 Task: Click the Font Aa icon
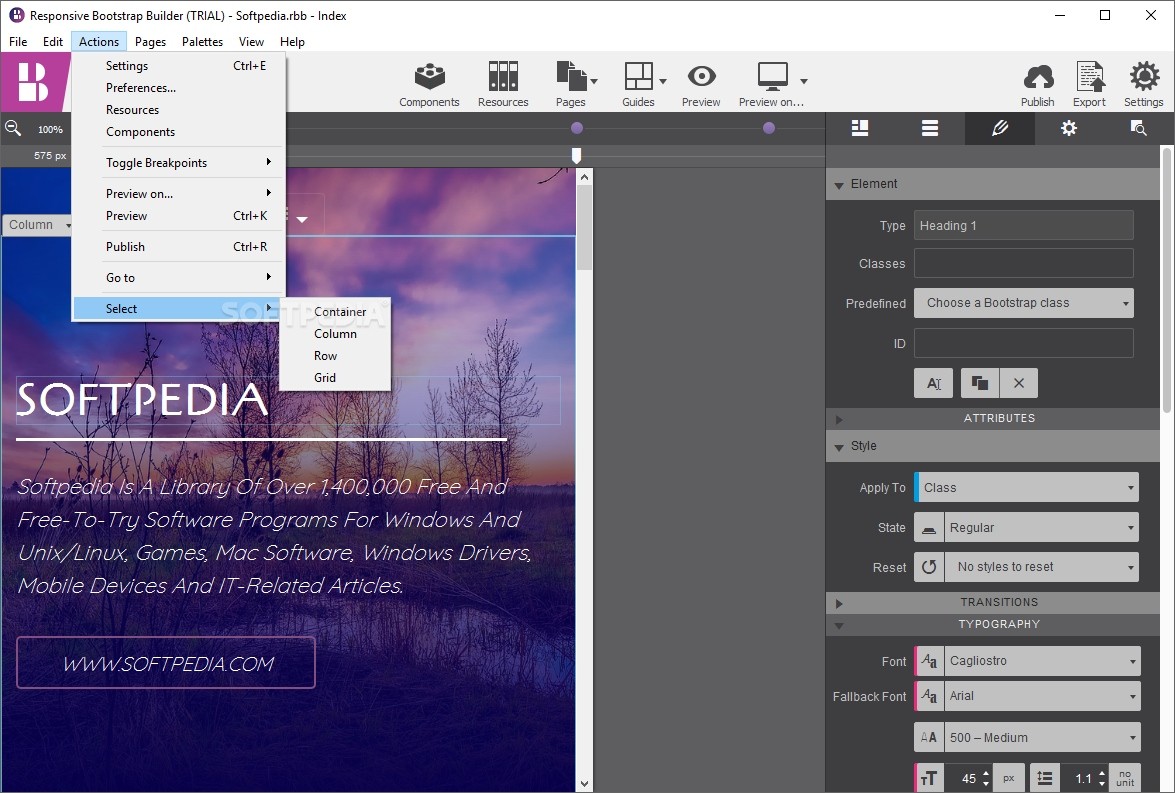click(929, 661)
